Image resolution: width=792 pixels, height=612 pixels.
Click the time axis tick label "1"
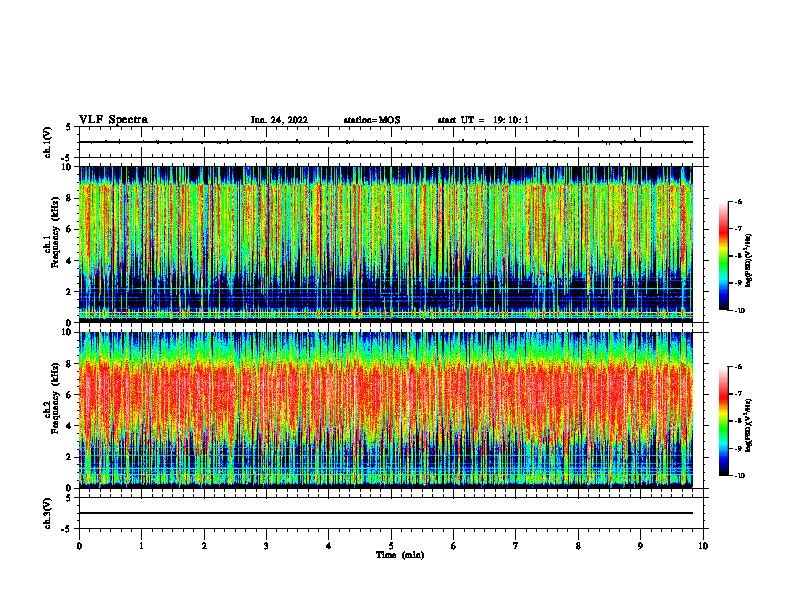[141, 546]
